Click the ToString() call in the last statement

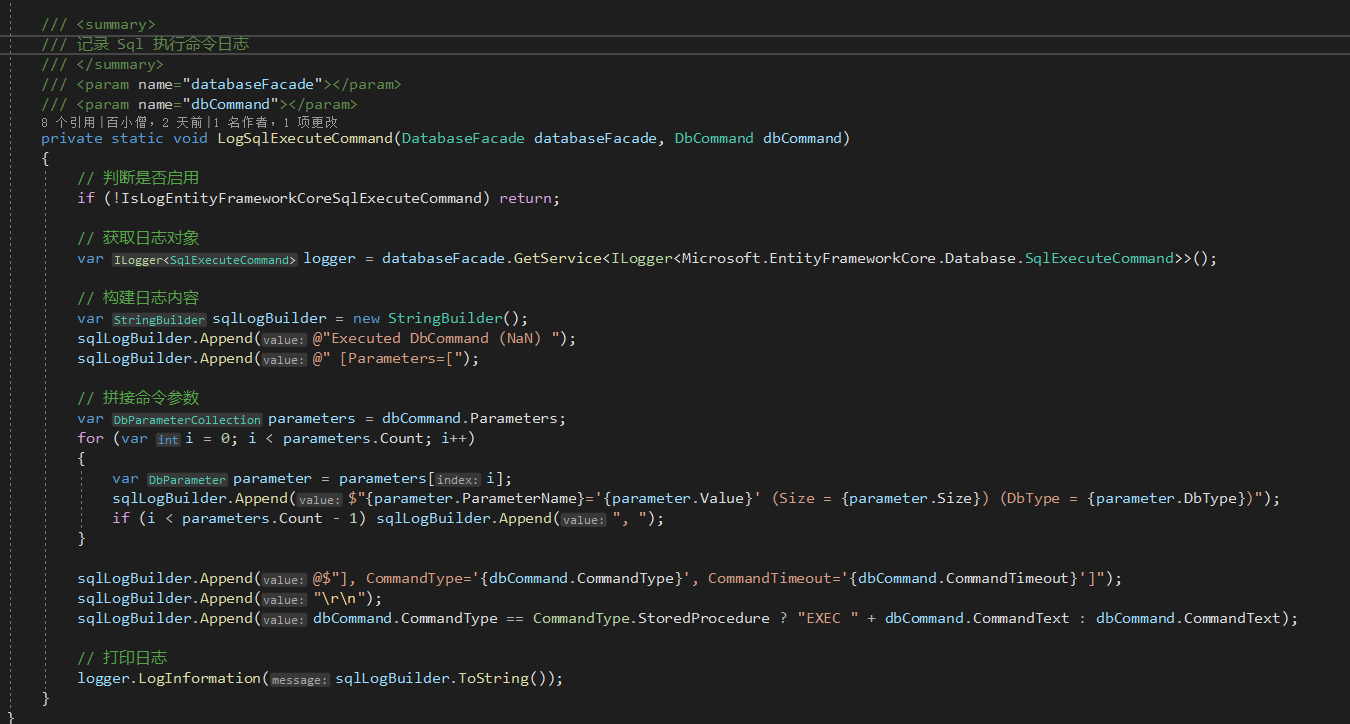pyautogui.click(x=502, y=678)
